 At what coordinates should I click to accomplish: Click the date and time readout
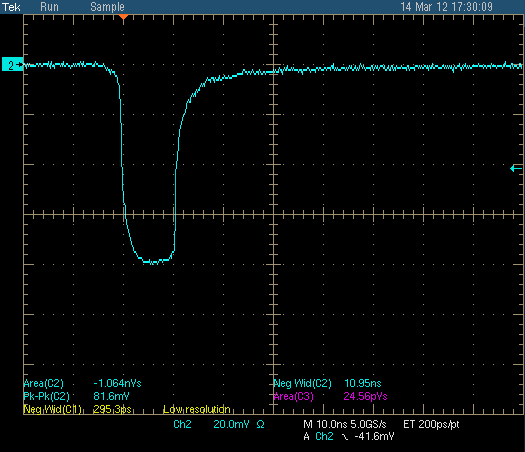[447, 7]
